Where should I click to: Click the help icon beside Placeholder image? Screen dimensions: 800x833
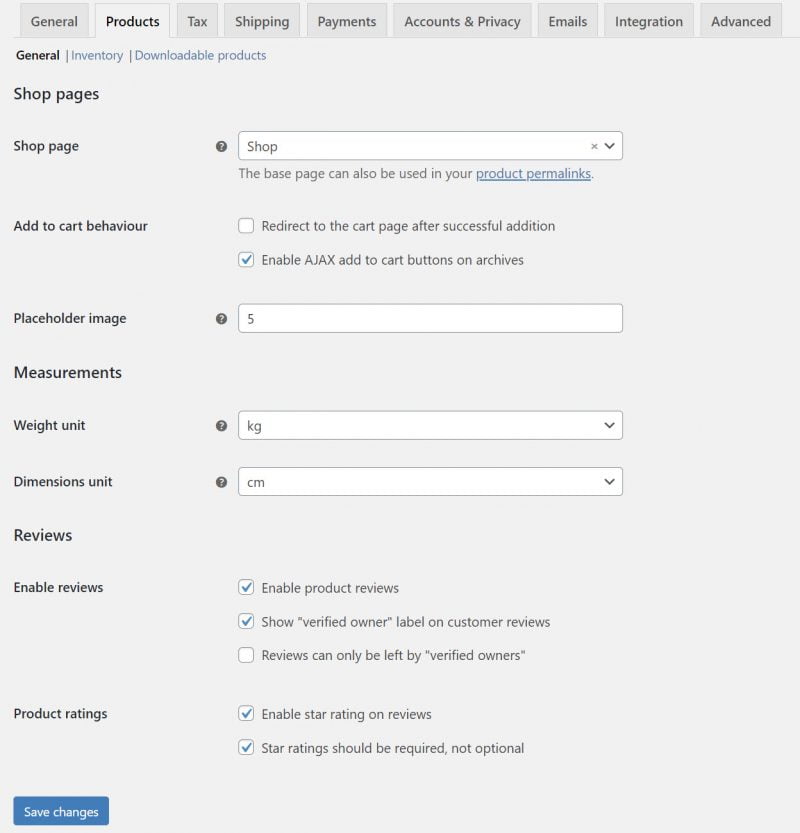[x=221, y=318]
